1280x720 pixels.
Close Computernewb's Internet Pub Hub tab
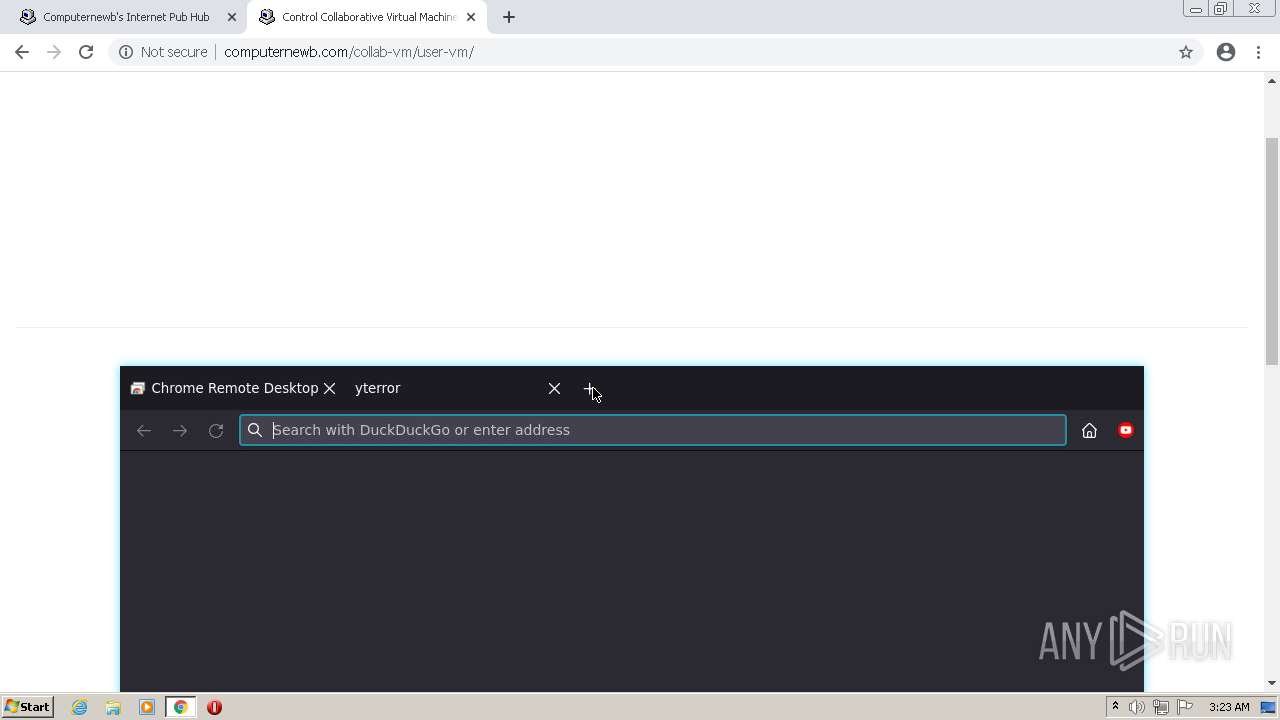[232, 17]
